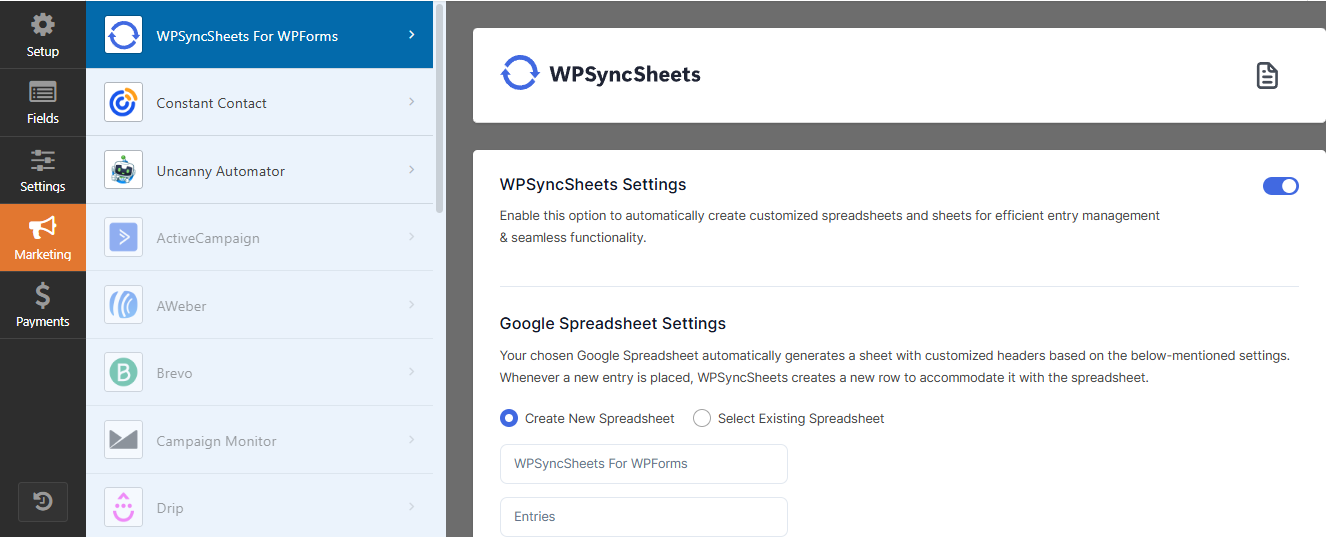This screenshot has height=537, width=1326.
Task: Open the Uncanny Automator provider text
Action: (x=220, y=171)
